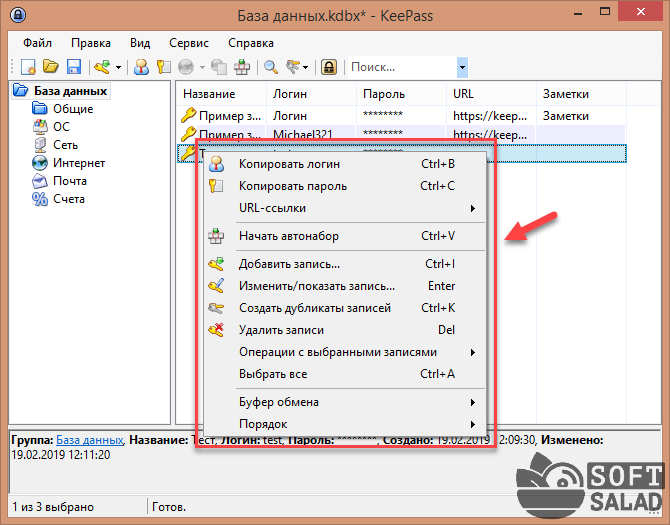Open the Сервис menu
Screen dimensions: 670x525
[189, 43]
